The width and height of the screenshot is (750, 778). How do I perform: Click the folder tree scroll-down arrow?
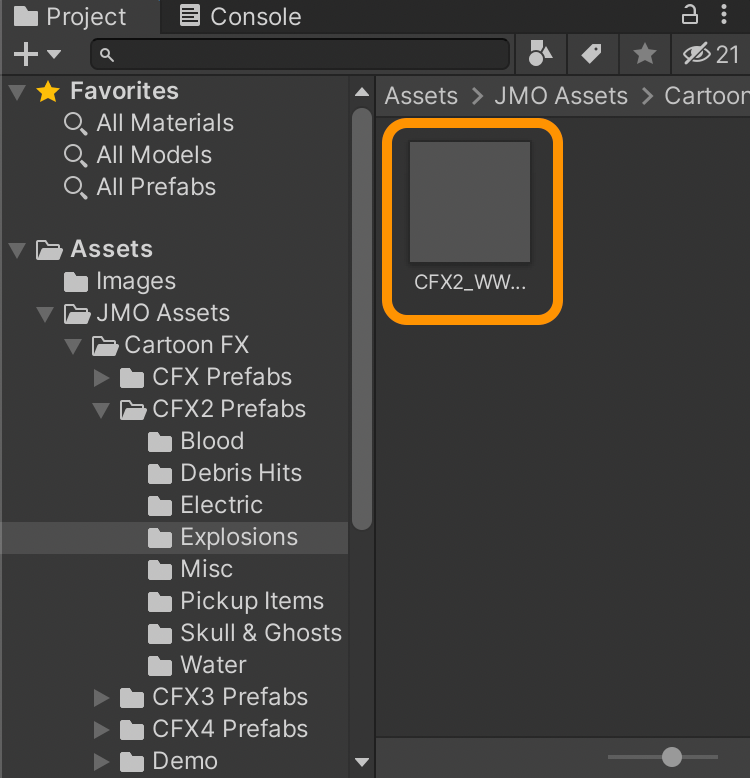362,762
